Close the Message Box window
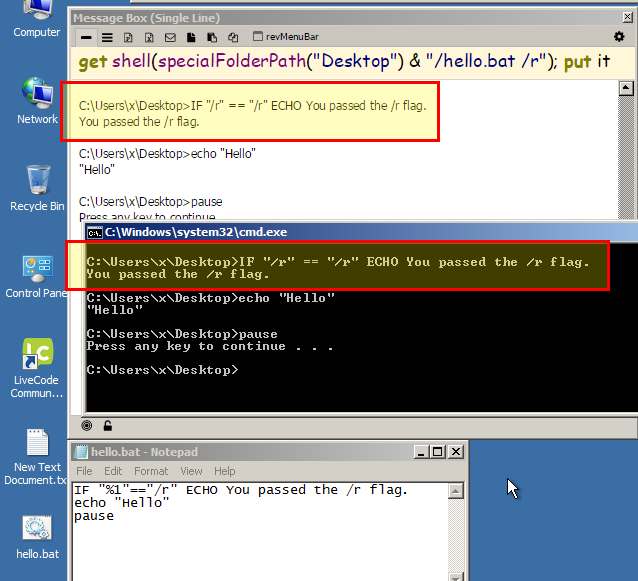 coord(627,17)
